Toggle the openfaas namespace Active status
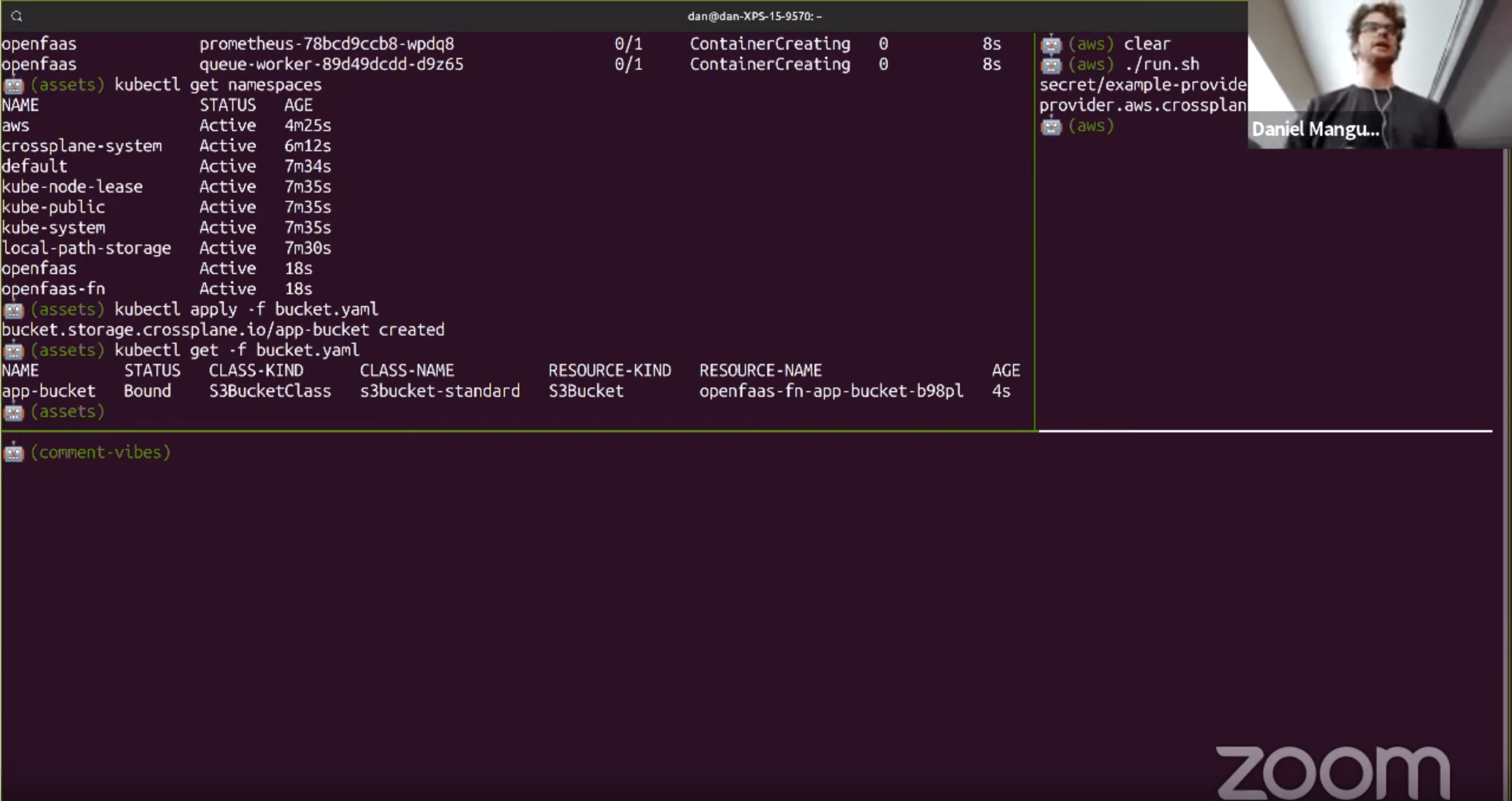The height and width of the screenshot is (801, 1512). [227, 268]
